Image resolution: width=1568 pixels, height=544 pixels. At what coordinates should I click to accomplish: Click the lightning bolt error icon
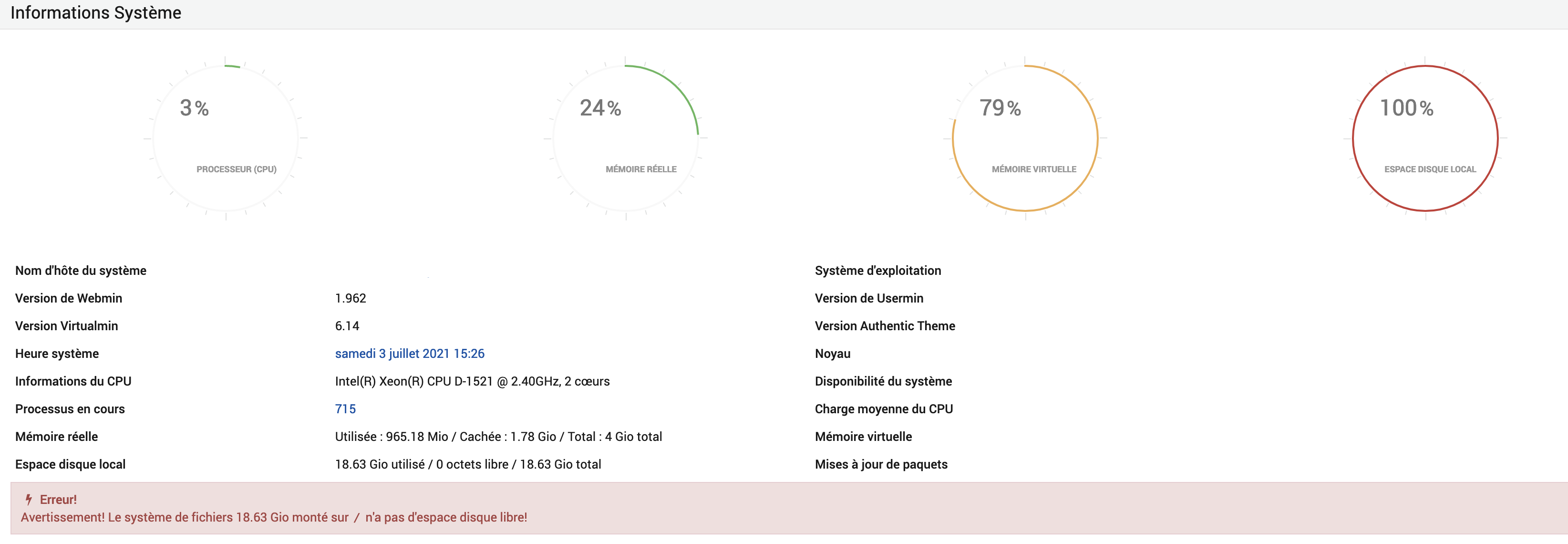point(29,500)
